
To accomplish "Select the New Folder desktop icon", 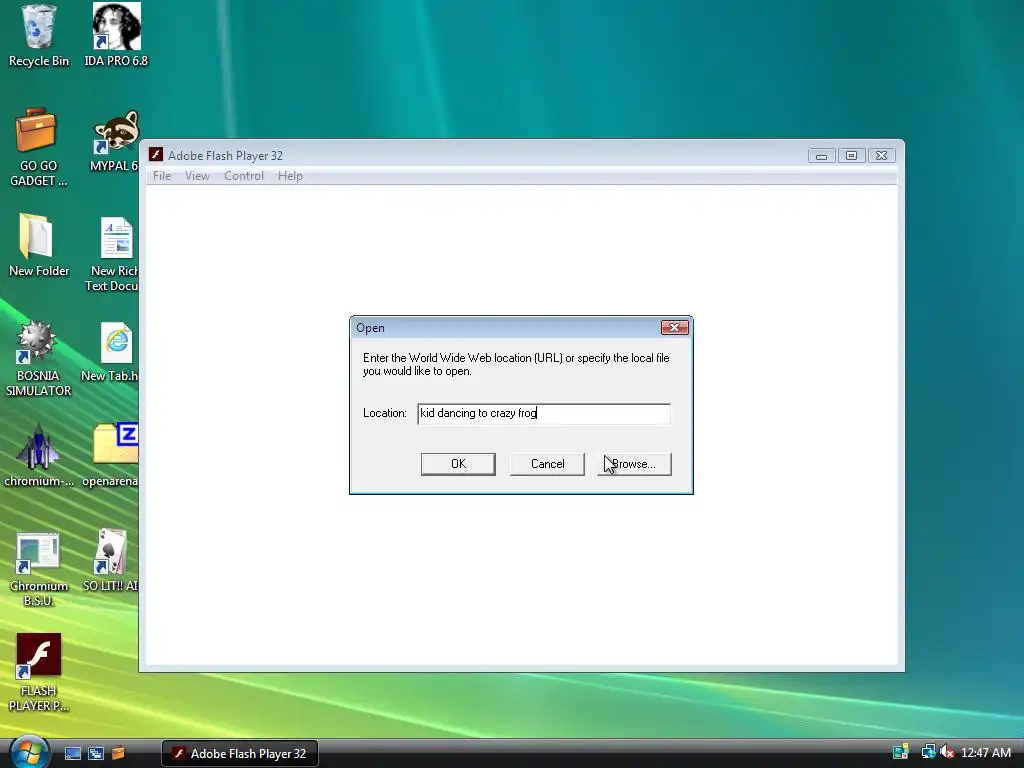I will [x=36, y=236].
